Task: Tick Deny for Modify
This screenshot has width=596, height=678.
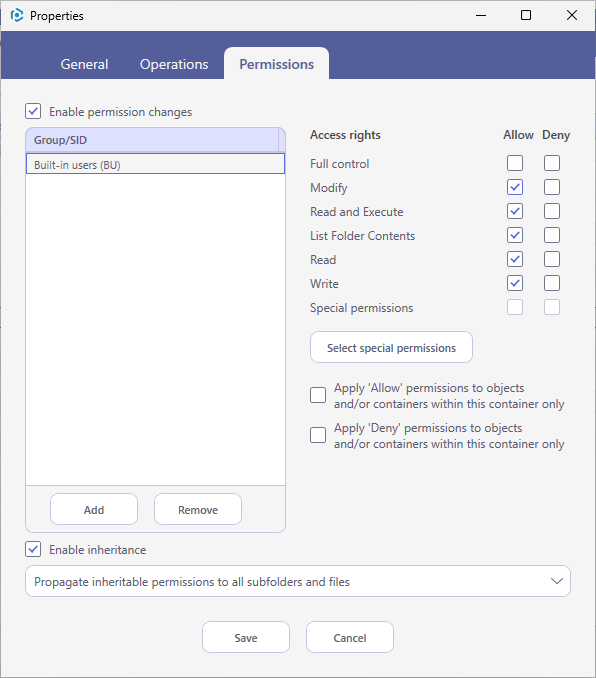Action: pos(552,187)
